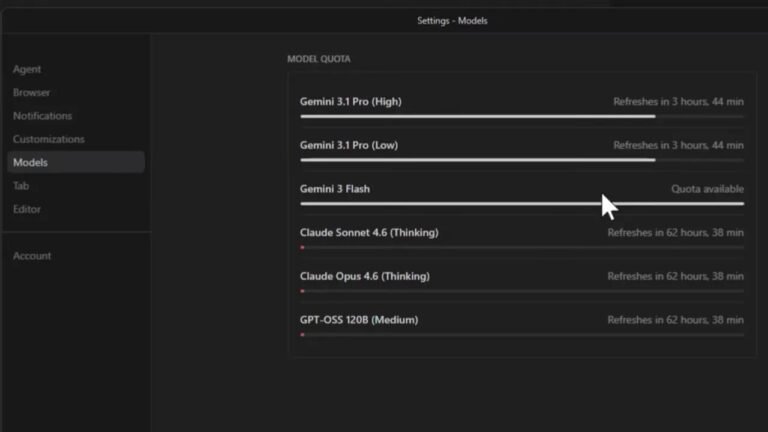The height and width of the screenshot is (432, 768).
Task: Click the Gemini 3.1 Pro (High) quota bar
Action: [x=522, y=117]
